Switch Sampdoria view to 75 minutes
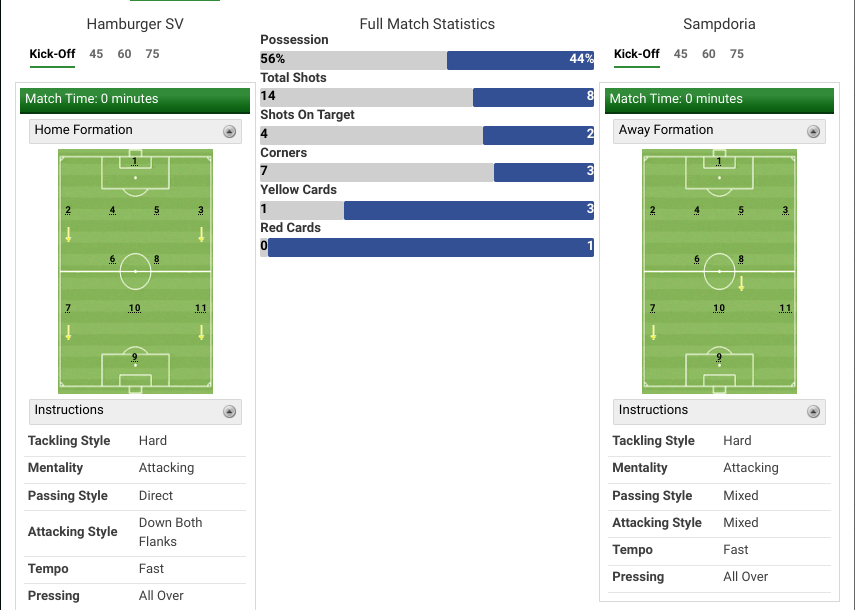This screenshot has height=610, width=855. 737,54
